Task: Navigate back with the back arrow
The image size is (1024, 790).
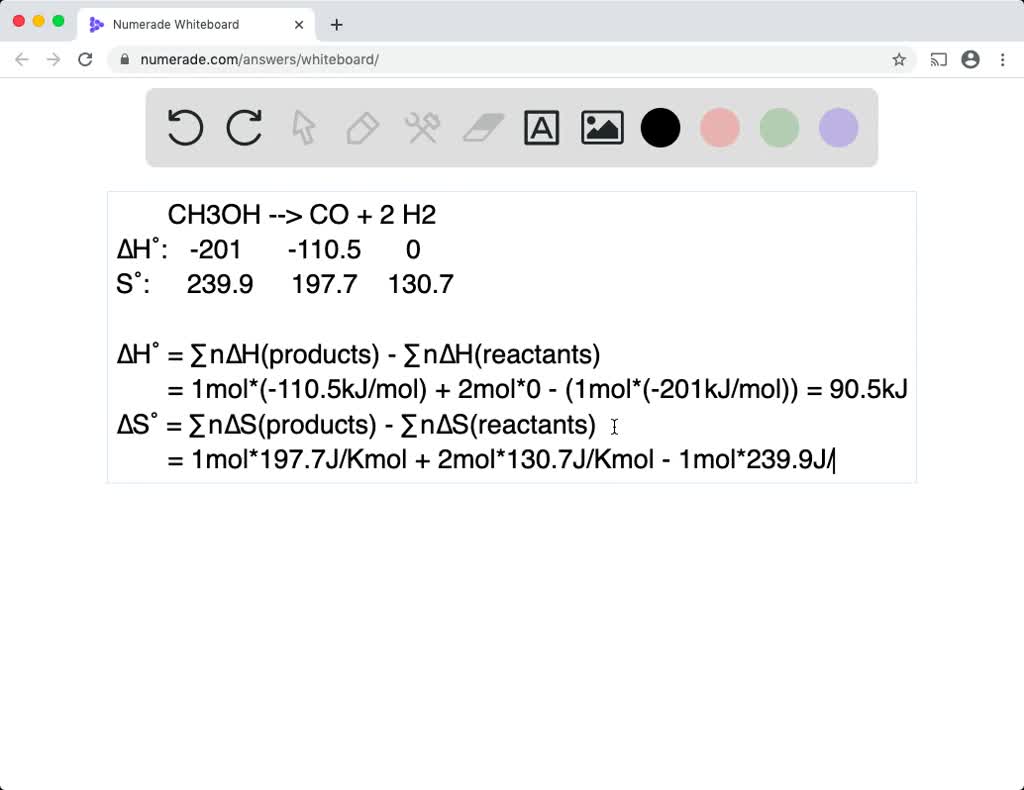Action: point(22,59)
